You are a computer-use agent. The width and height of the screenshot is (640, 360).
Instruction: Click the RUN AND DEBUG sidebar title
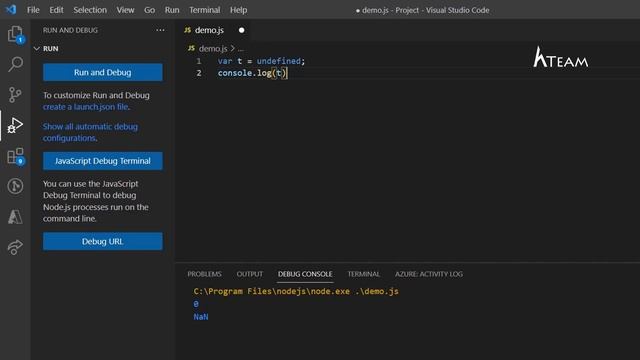coord(70,30)
